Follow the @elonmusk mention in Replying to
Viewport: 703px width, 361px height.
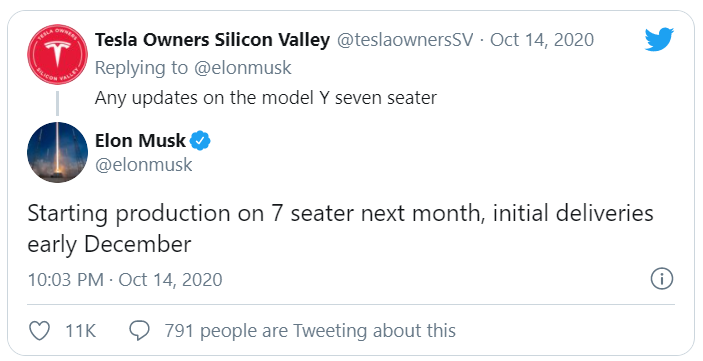(x=243, y=68)
